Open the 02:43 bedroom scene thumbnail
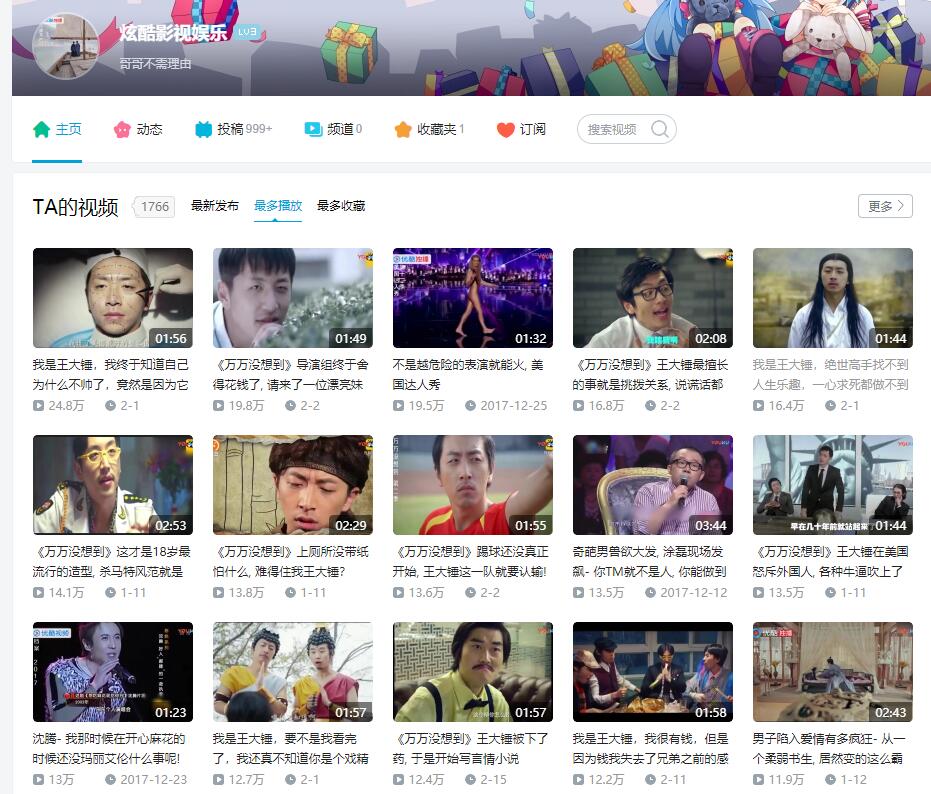The height and width of the screenshot is (794, 931). click(832, 672)
